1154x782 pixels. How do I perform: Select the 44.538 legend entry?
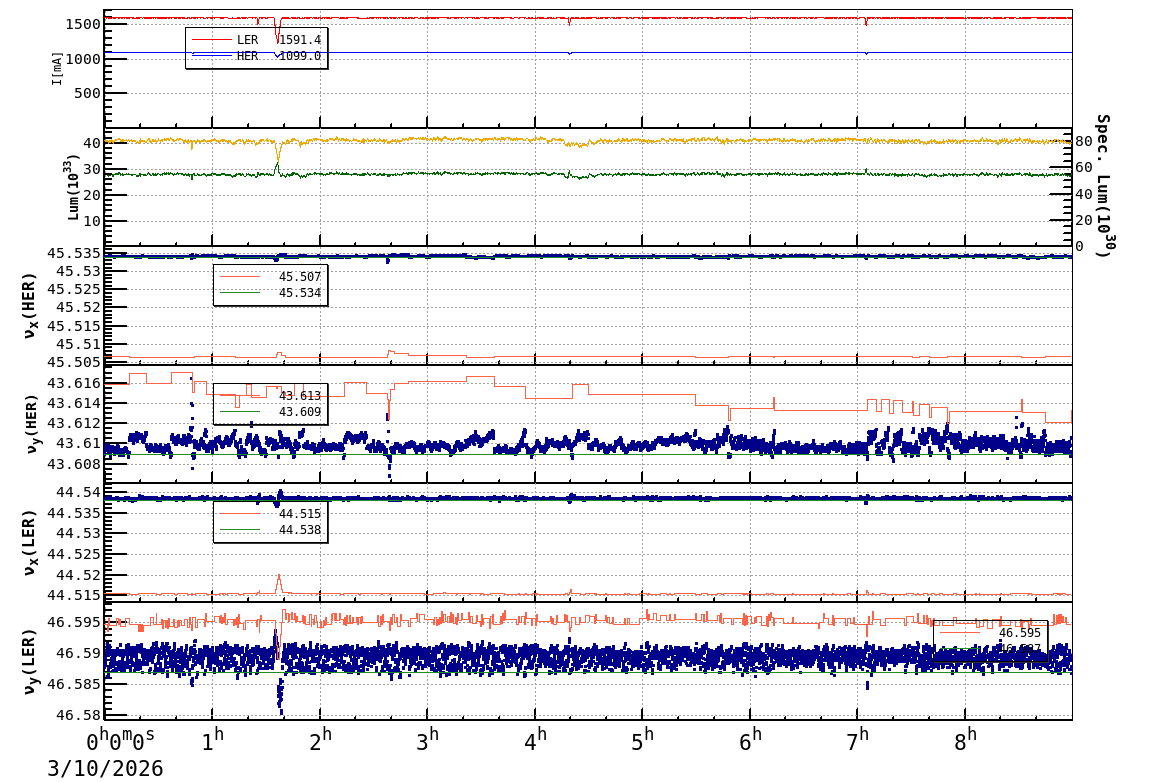pyautogui.click(x=270, y=530)
